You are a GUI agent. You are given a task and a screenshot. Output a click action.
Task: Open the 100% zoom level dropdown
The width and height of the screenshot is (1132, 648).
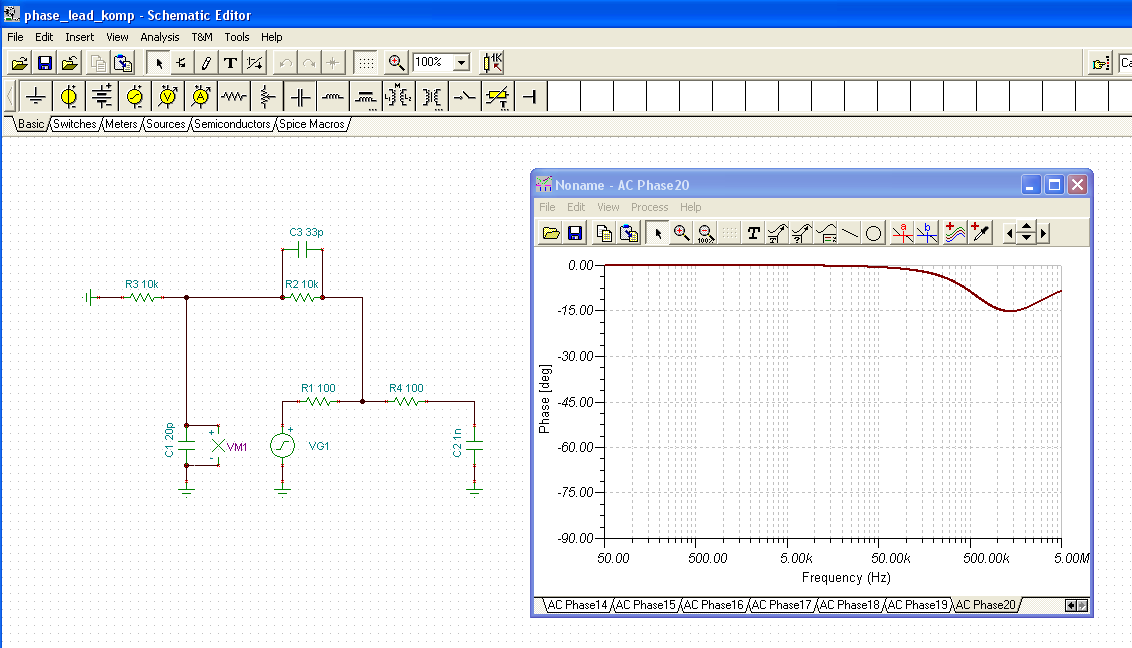461,62
